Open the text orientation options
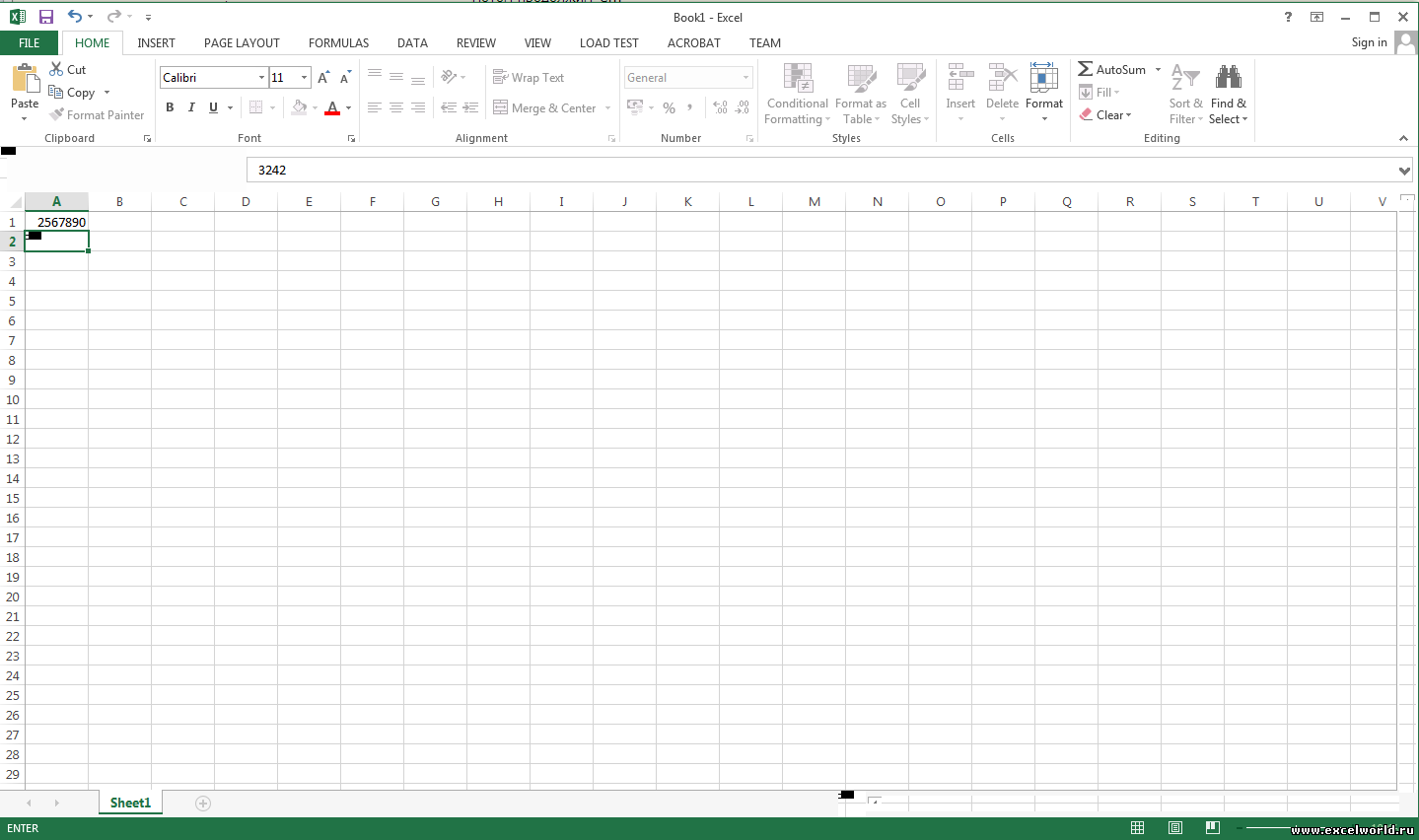 [453, 77]
